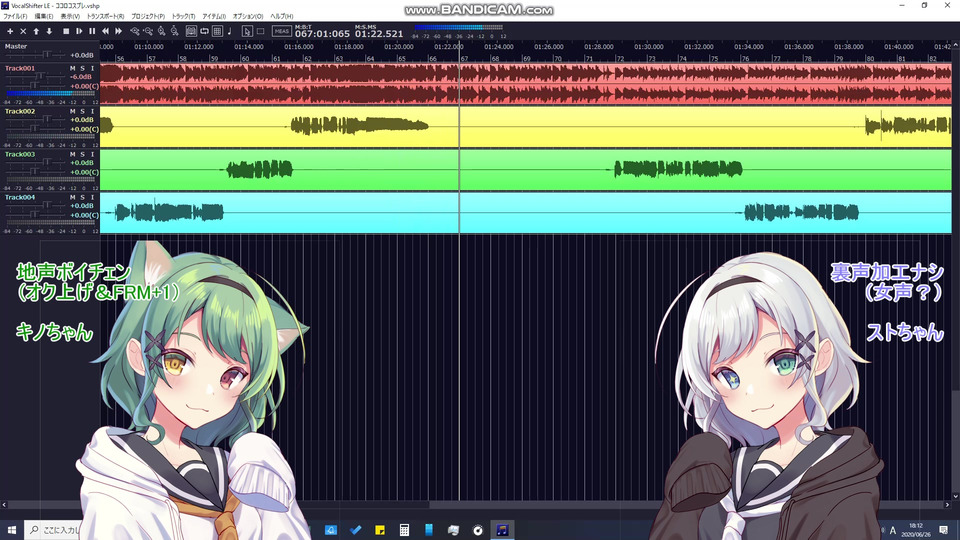Select the Track004 name label
This screenshot has height=540, width=960.
click(20, 197)
